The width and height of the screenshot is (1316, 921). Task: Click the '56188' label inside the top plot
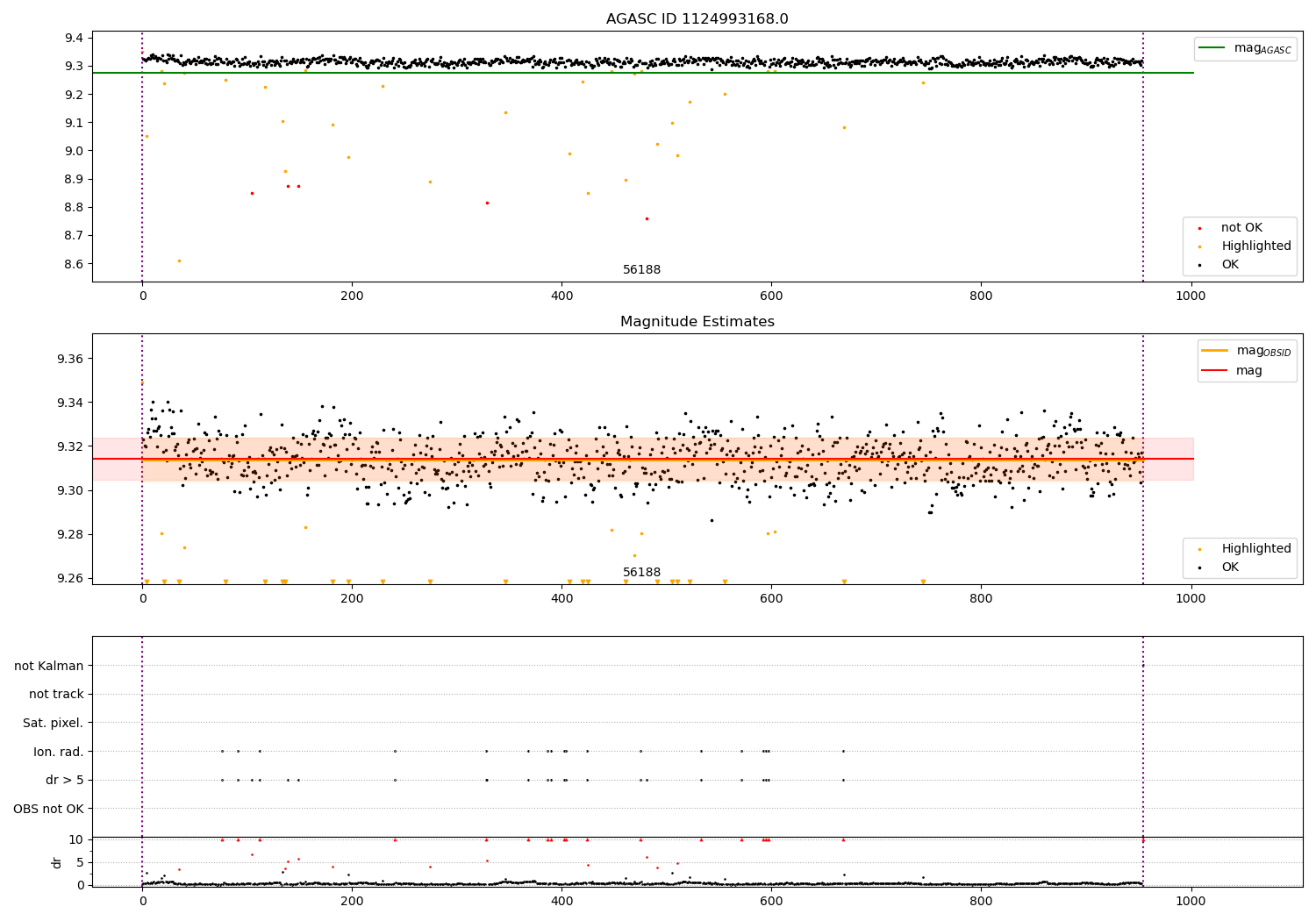(641, 270)
